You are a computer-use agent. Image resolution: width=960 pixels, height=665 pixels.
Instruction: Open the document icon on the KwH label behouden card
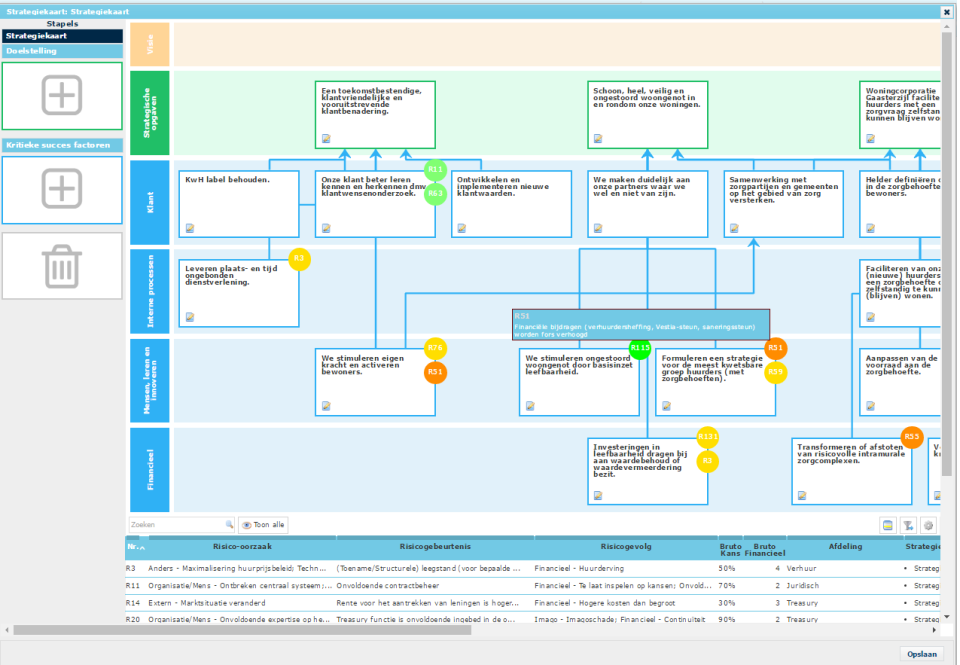pos(189,228)
